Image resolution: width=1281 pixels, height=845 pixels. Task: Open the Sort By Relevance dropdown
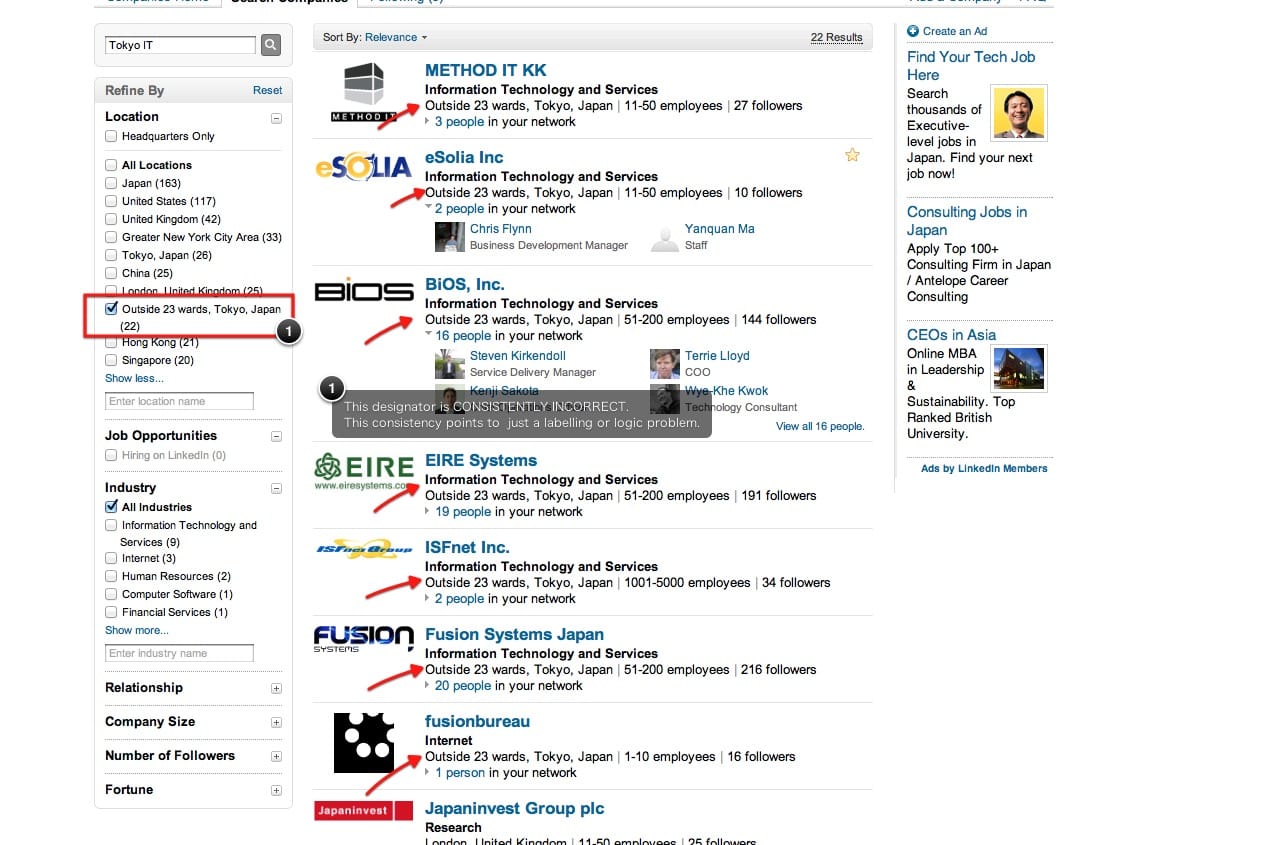(396, 37)
